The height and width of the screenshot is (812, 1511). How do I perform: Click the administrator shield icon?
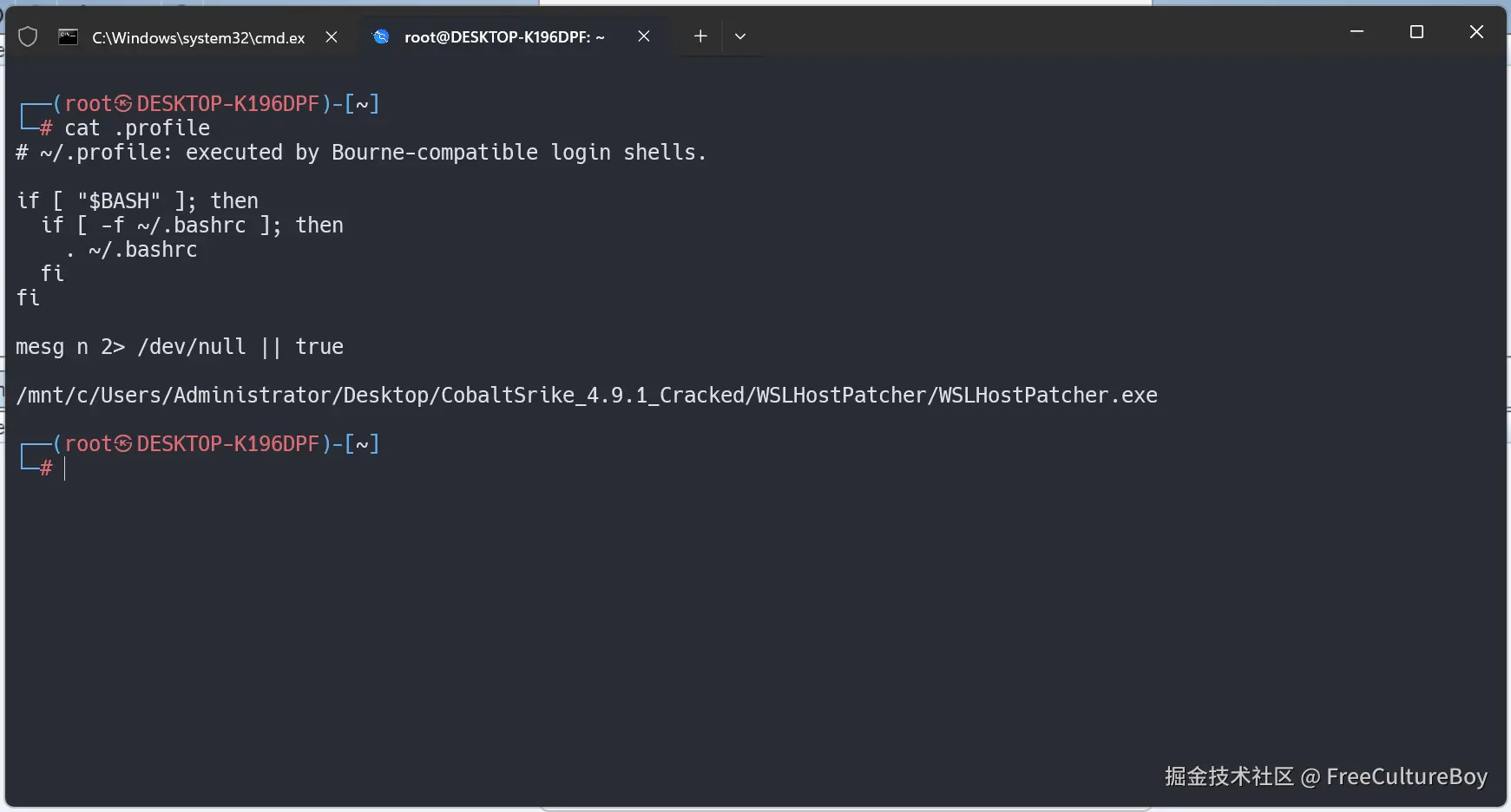pyautogui.click(x=28, y=36)
